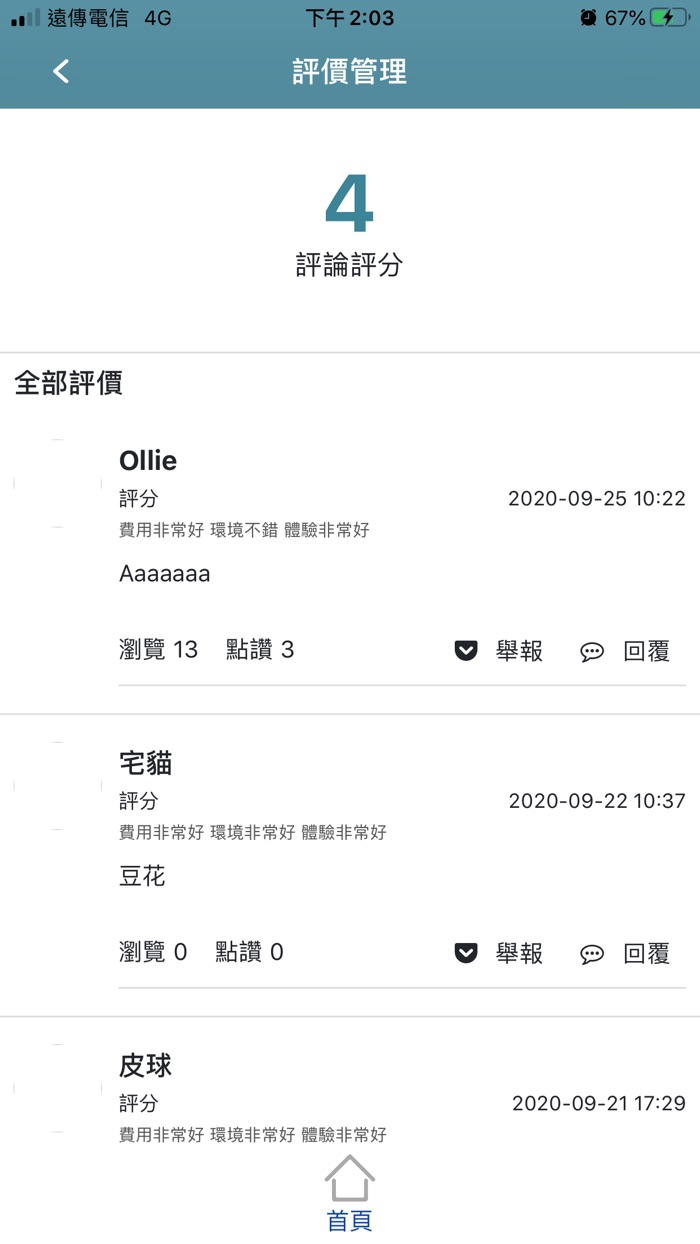
Task: Tap 瀏覽 0 view count on 宅貓's review
Action: 155,953
